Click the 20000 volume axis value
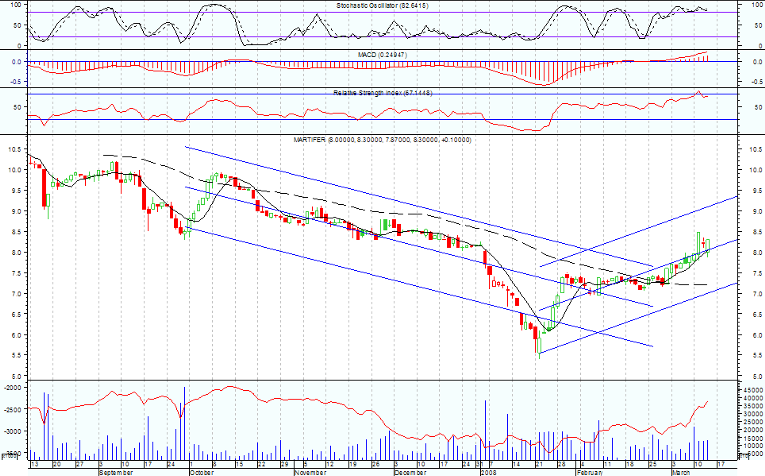The width and height of the screenshot is (765, 476). 753,430
